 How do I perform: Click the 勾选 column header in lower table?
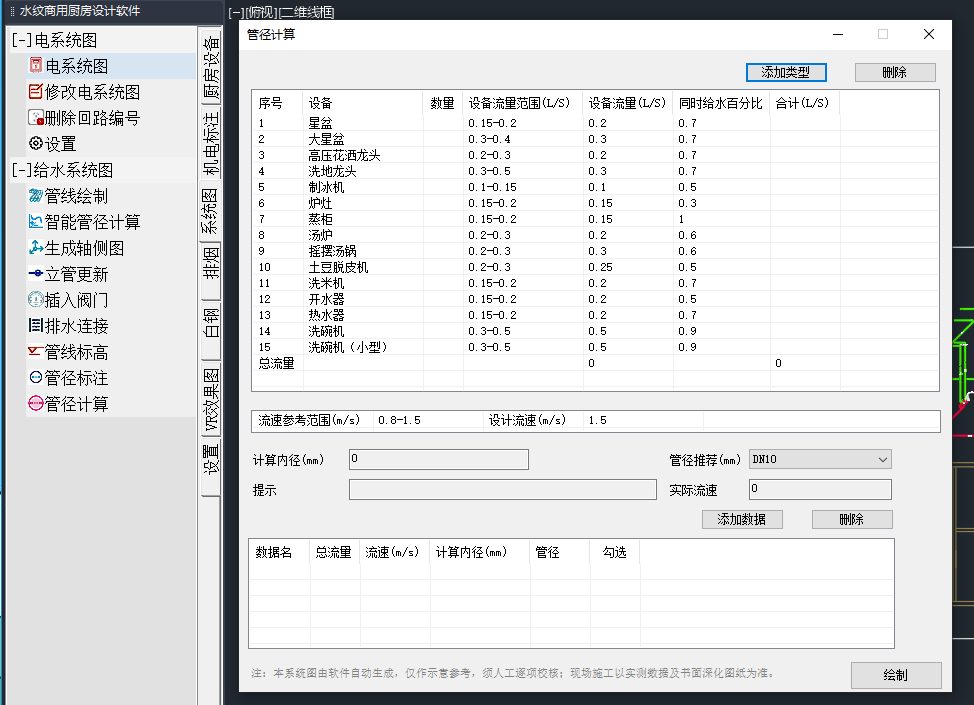tap(614, 552)
